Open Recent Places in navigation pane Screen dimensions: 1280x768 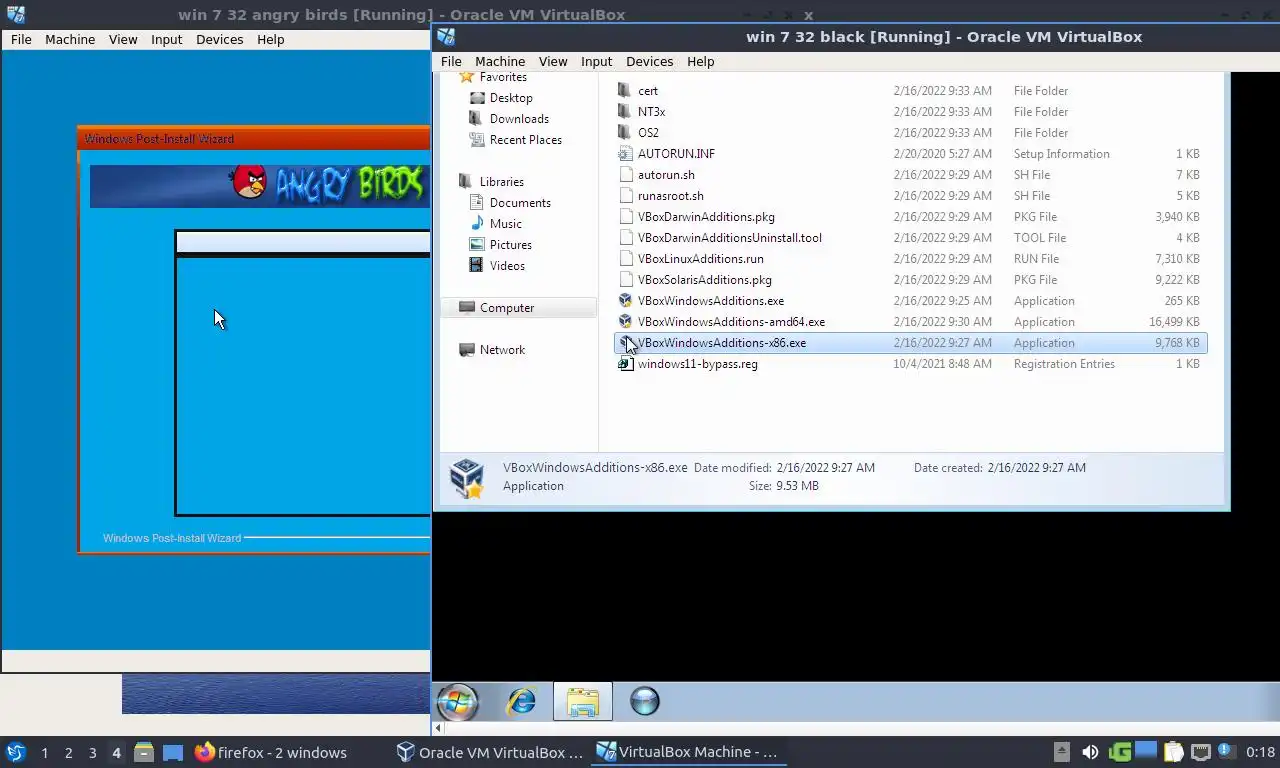(x=525, y=140)
